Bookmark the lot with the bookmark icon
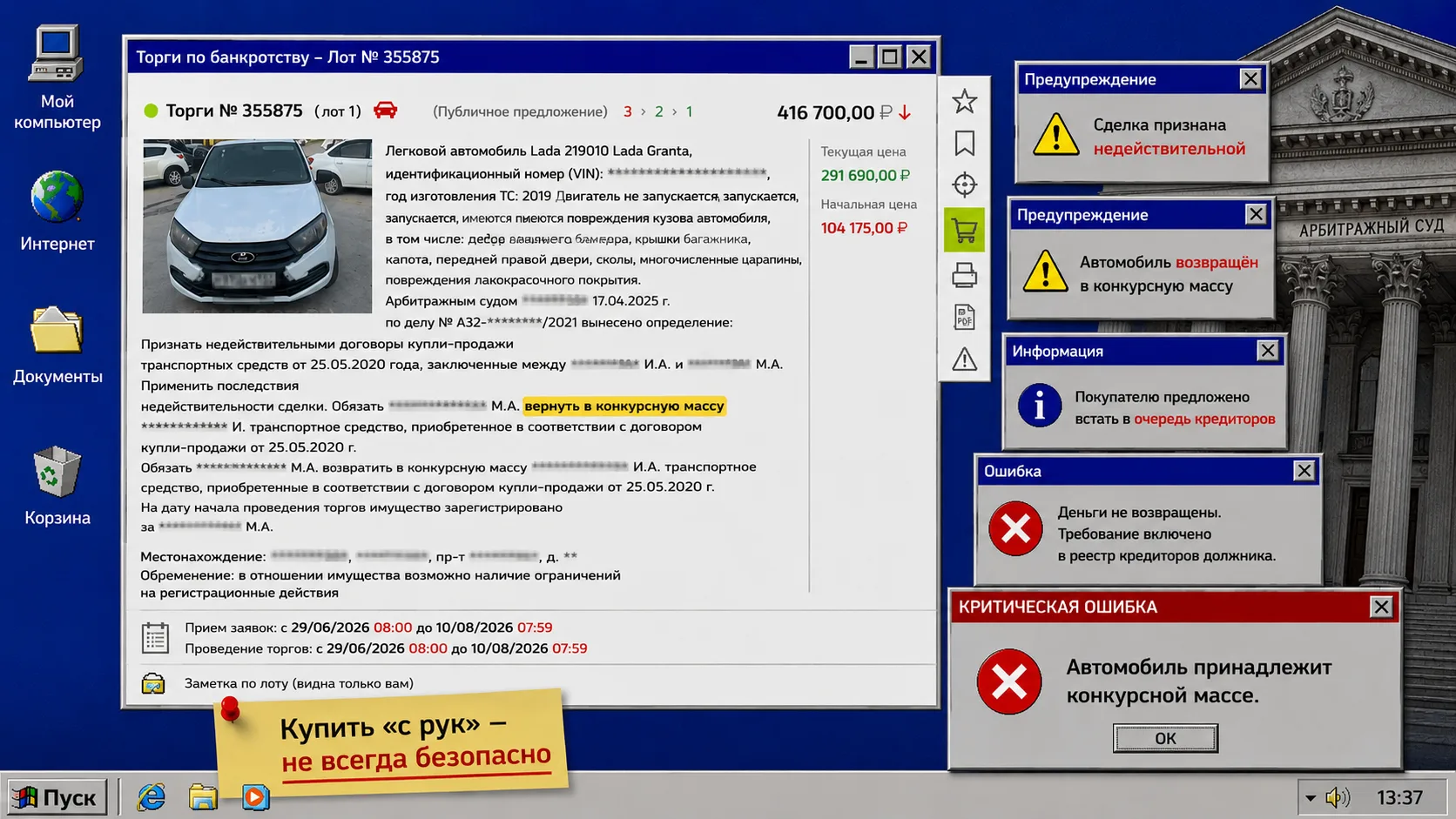The height and width of the screenshot is (819, 1456). click(964, 143)
